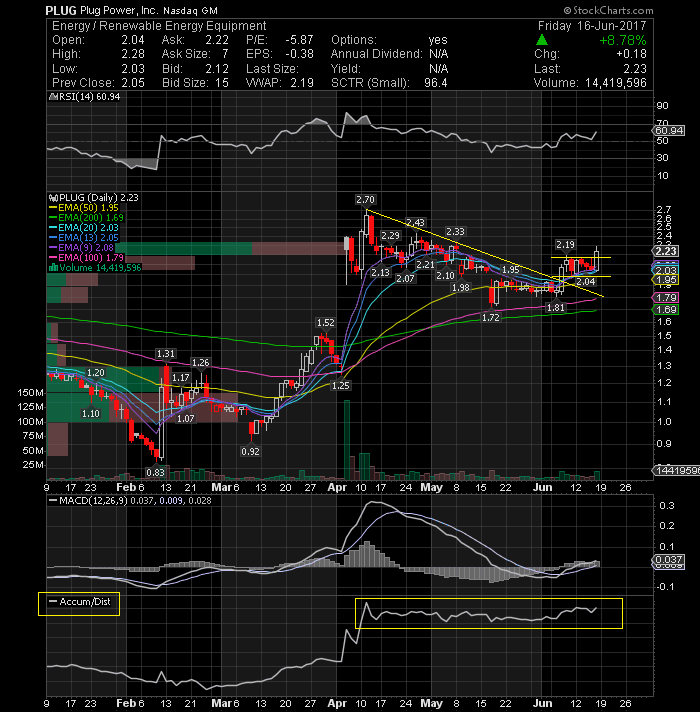
Task: Click the Open price value 2.04
Action: point(133,40)
